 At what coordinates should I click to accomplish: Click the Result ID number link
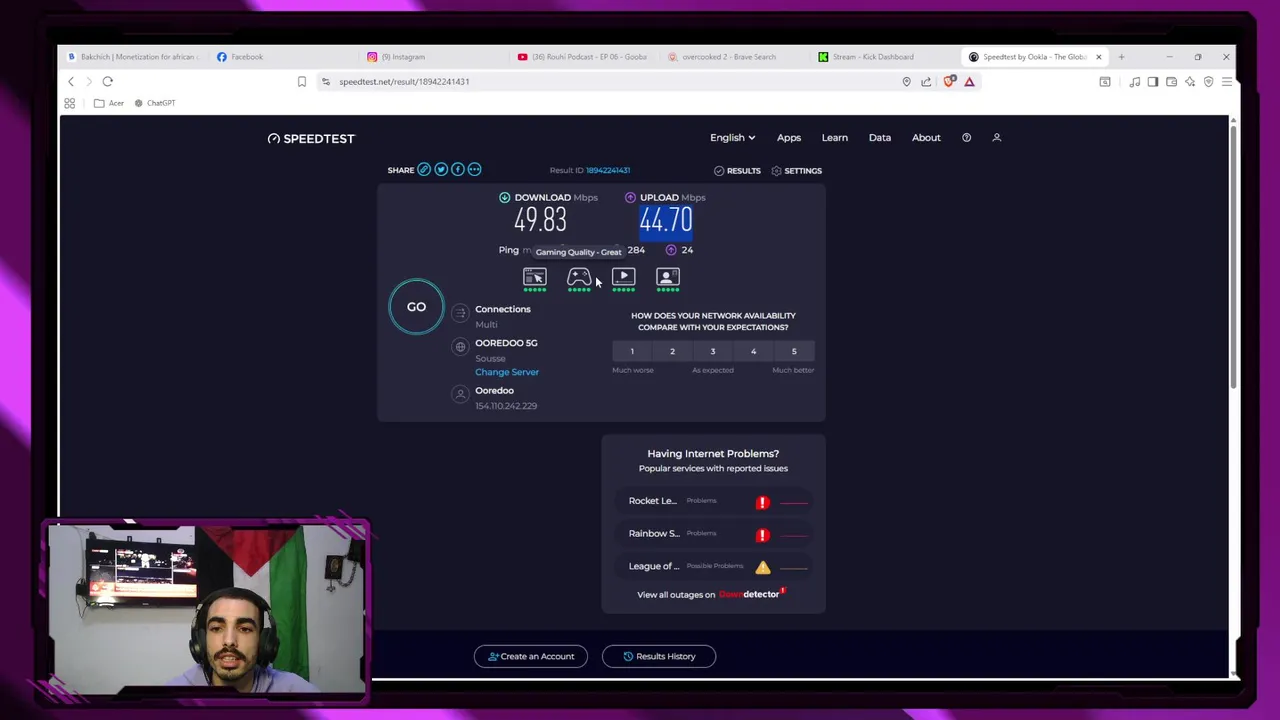(608, 170)
